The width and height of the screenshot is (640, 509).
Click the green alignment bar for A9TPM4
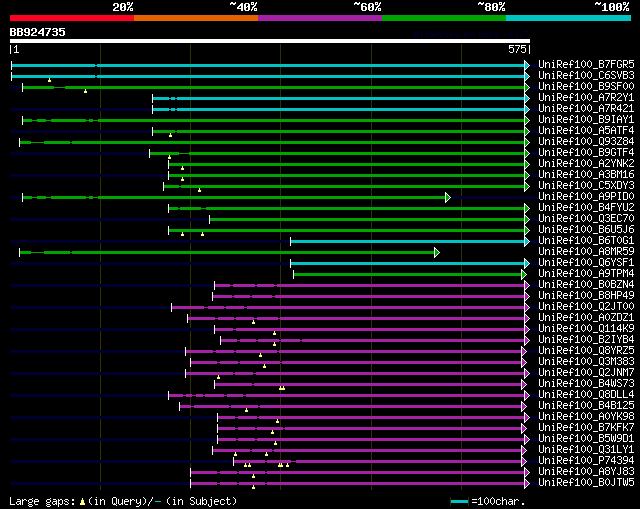pos(408,275)
